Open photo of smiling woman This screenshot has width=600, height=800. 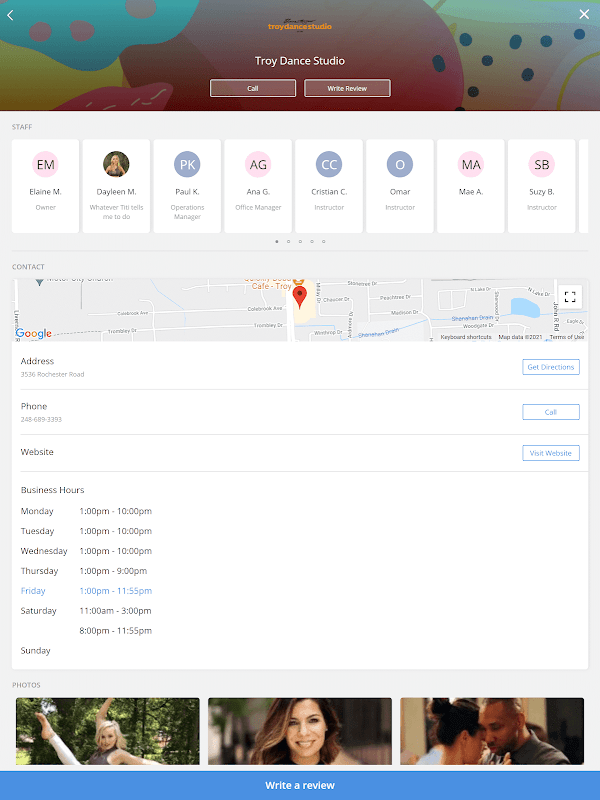(x=300, y=731)
